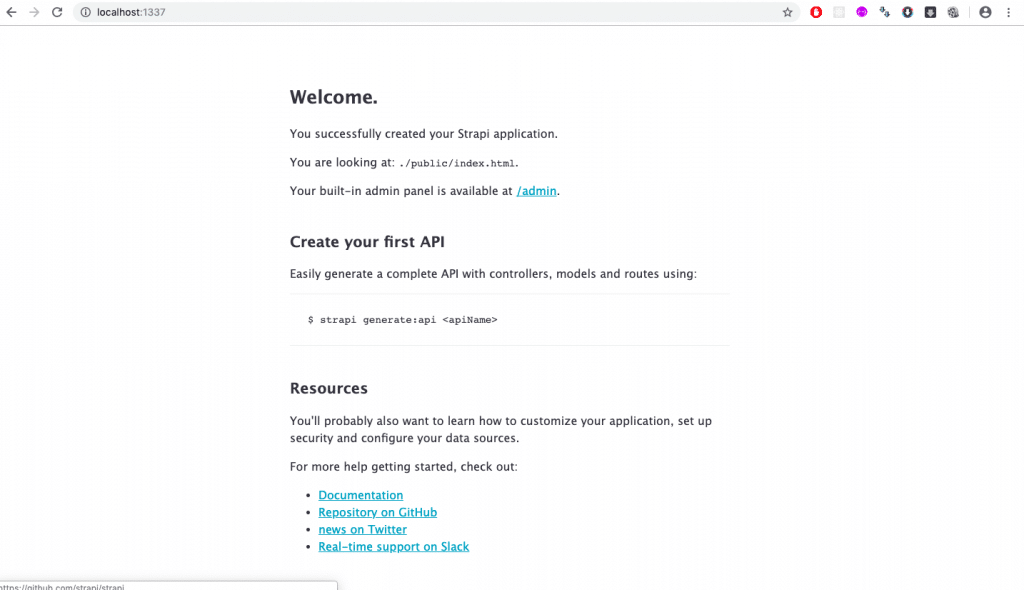Click the circled-arrow downloader extension
Viewport: 1024px width, 590px height.
pyautogui.click(x=908, y=12)
